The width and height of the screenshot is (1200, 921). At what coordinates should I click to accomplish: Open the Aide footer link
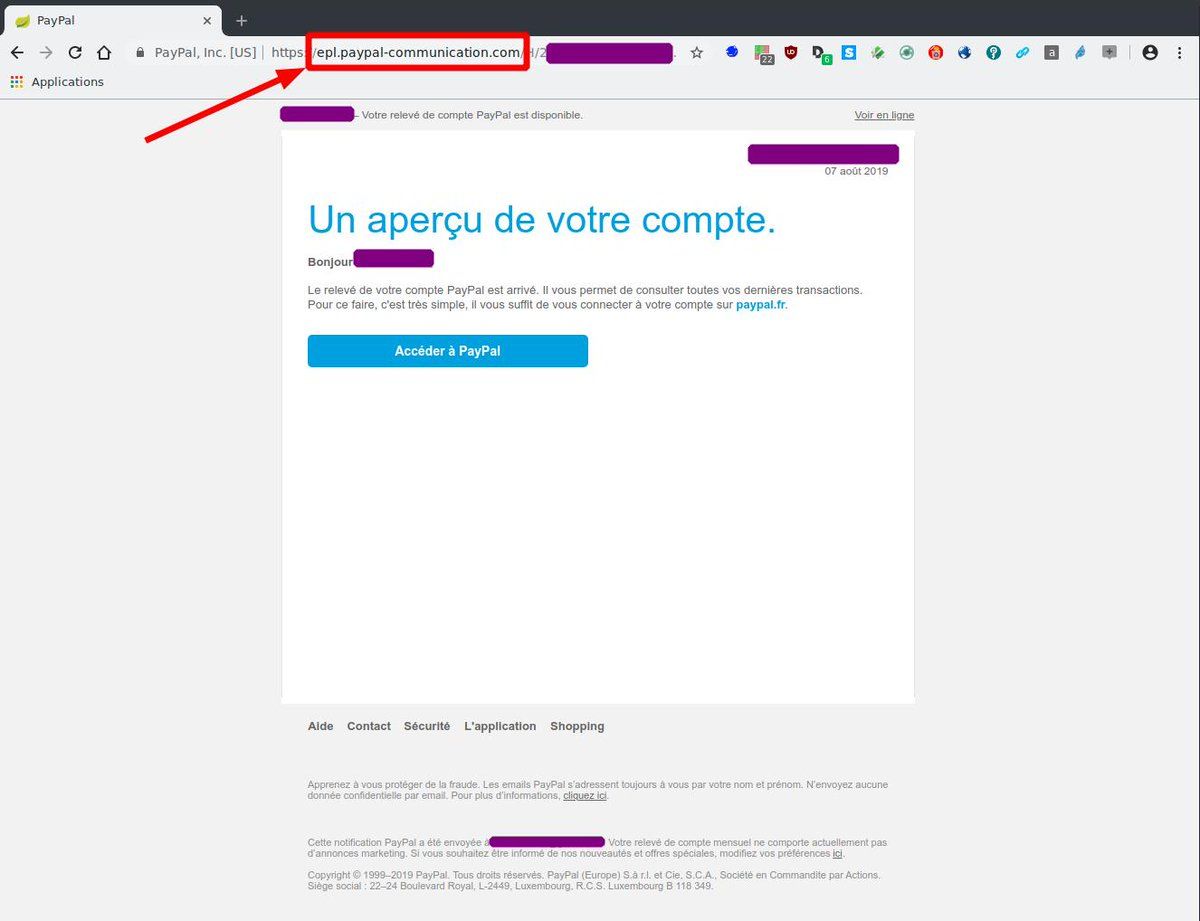[x=321, y=726]
